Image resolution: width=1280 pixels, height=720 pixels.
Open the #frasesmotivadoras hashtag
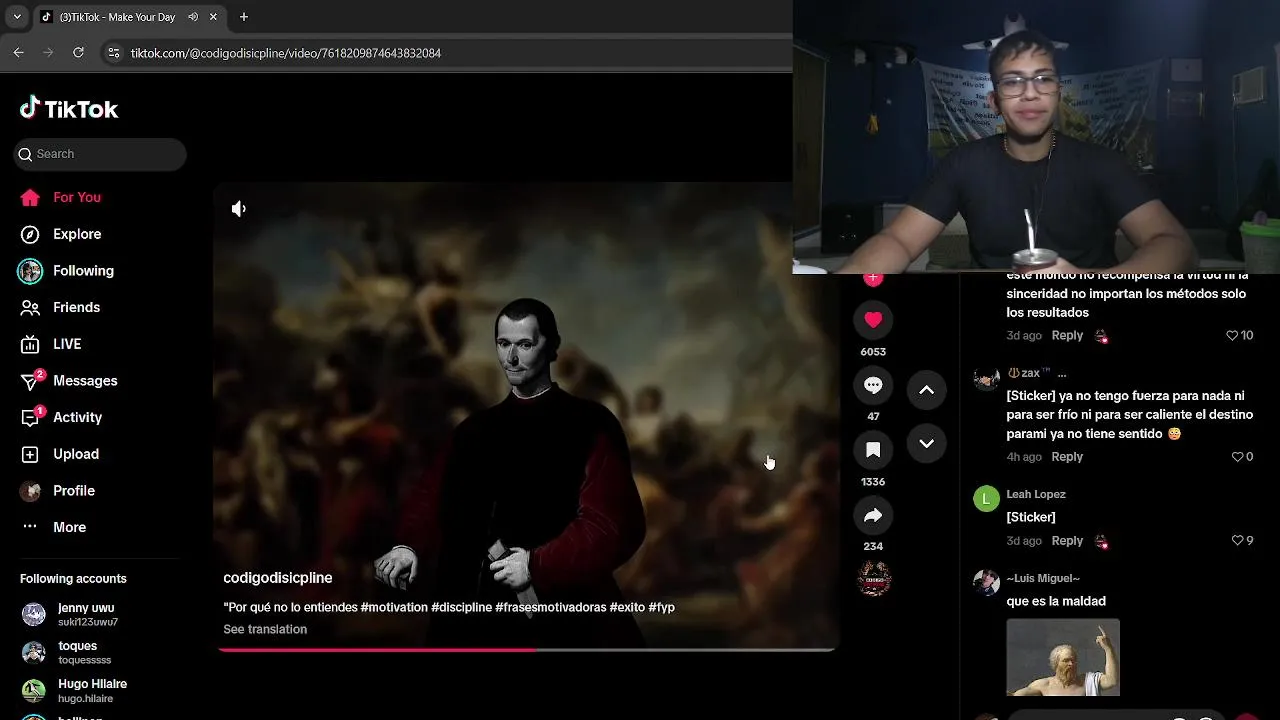(550, 607)
